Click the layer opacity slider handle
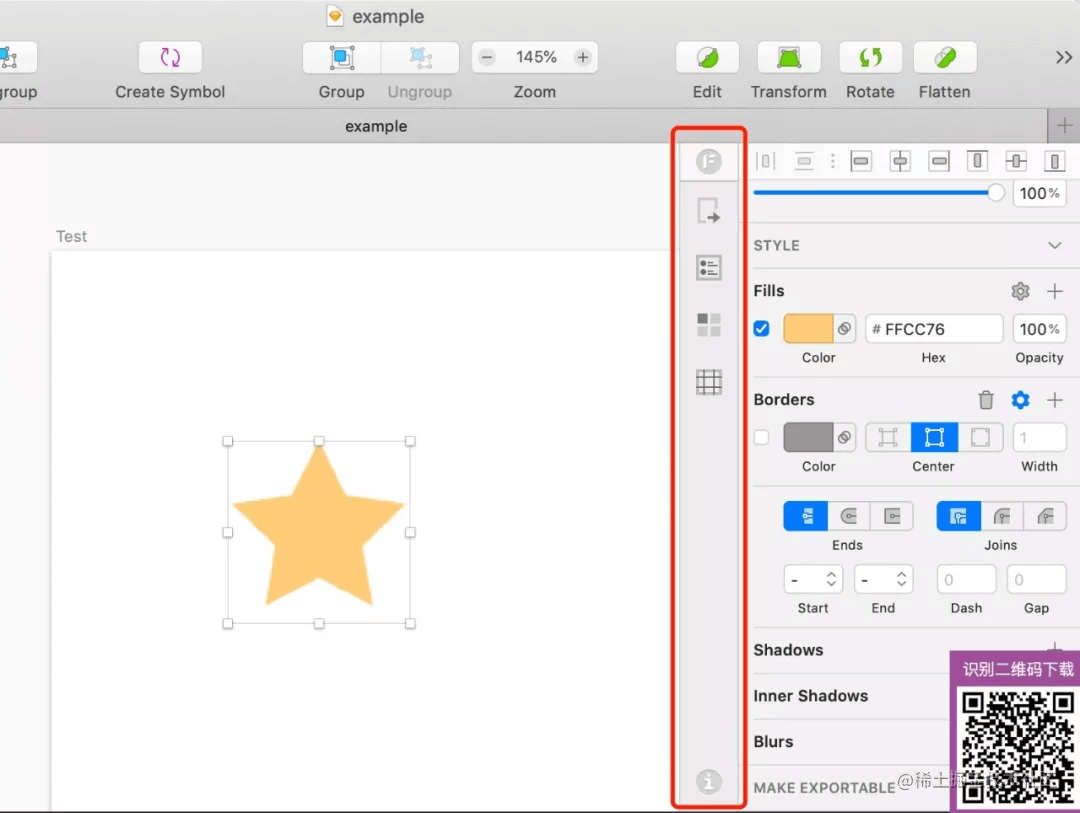1080x813 pixels. pyautogui.click(x=995, y=193)
